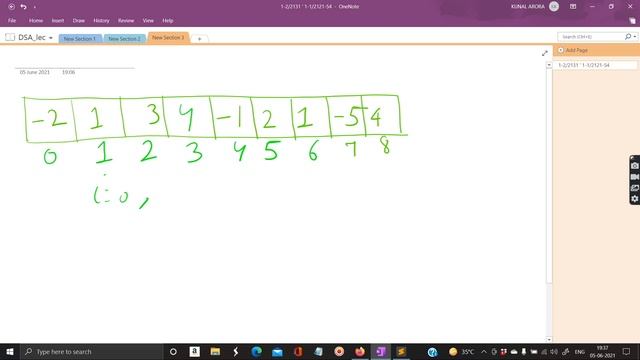Image resolution: width=640 pixels, height=360 pixels.
Task: Open the View ribbon tab
Action: point(148,20)
